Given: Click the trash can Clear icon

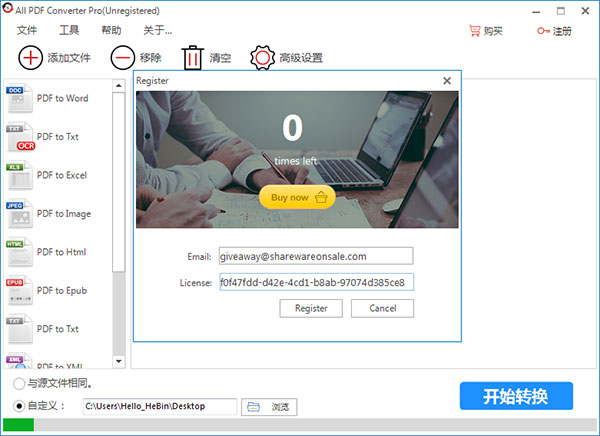Looking at the screenshot, I should pyautogui.click(x=192, y=58).
